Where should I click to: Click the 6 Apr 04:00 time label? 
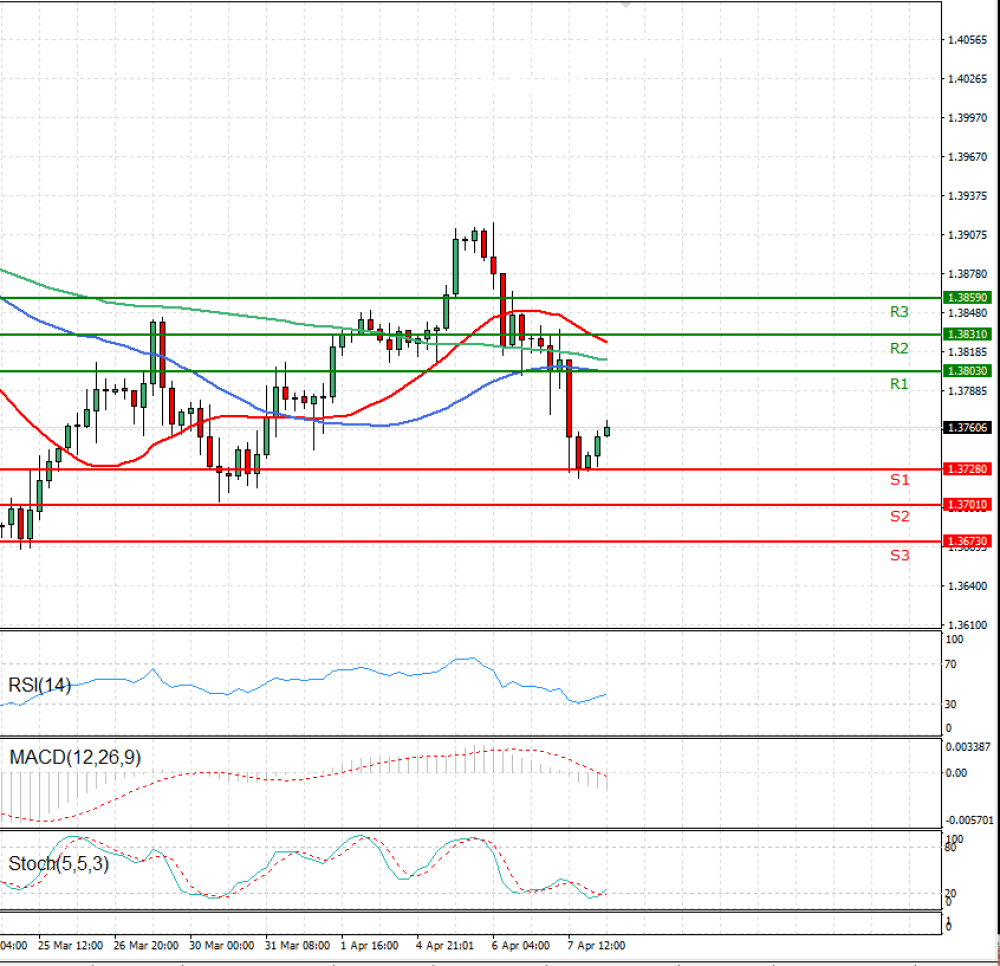(520, 945)
